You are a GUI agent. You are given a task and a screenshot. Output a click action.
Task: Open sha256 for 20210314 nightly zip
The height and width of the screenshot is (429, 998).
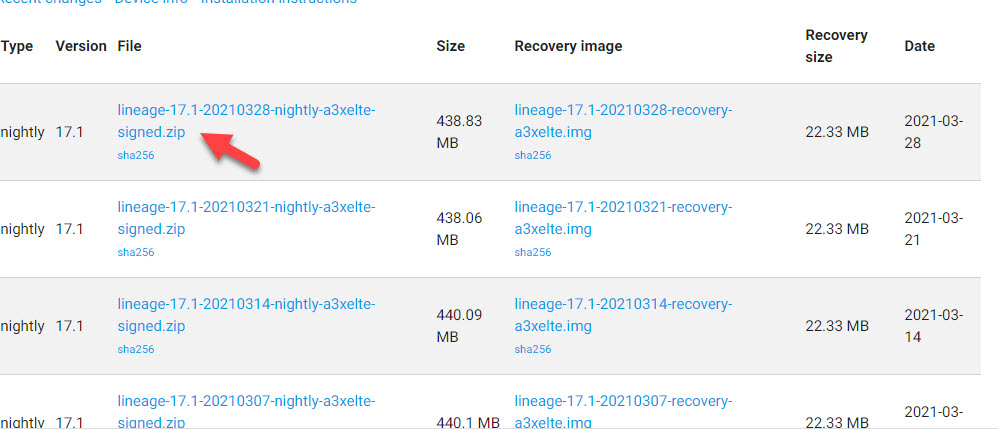[x=136, y=349]
